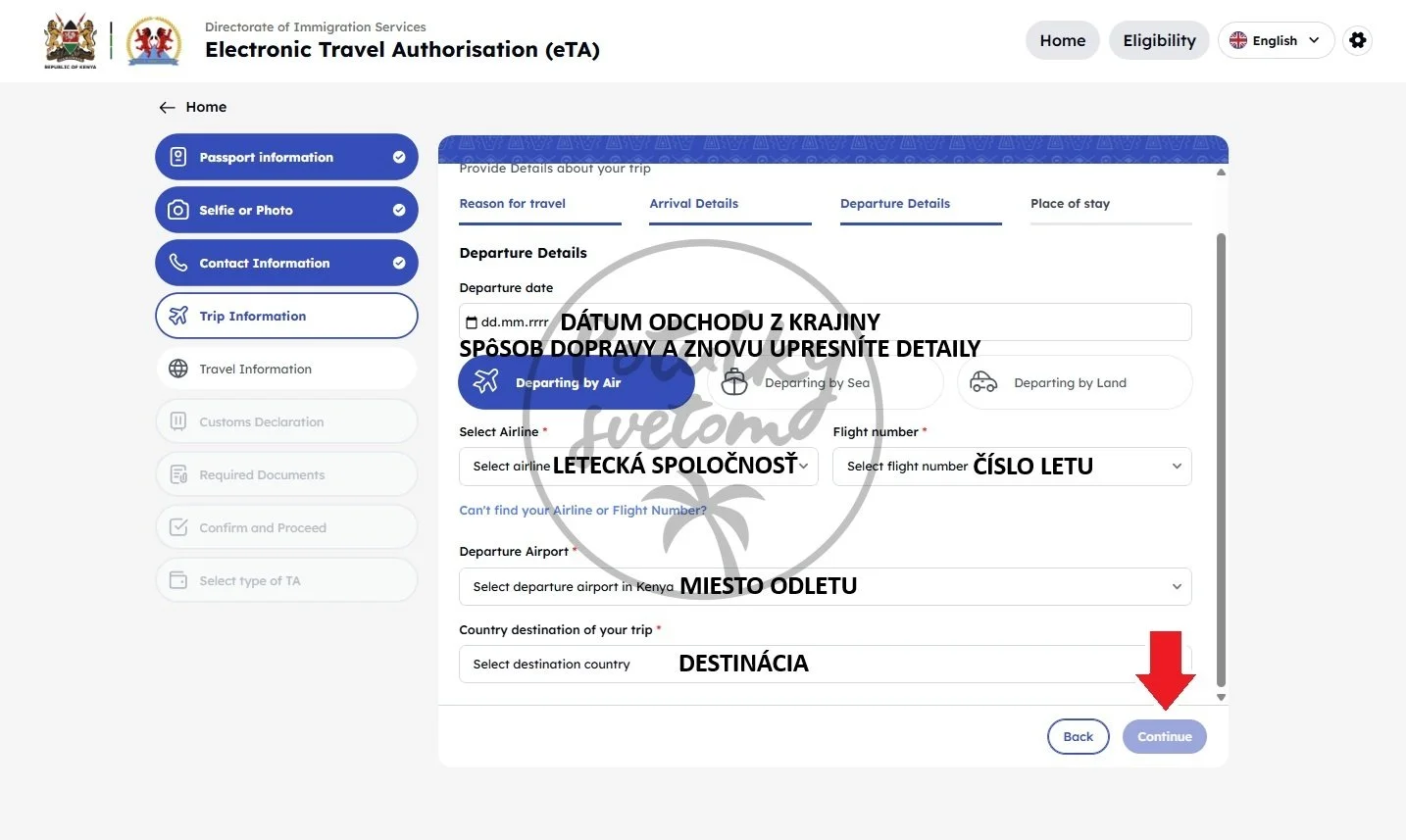Open the Contact Information step
Screen dimensions: 1406x840
point(286,263)
